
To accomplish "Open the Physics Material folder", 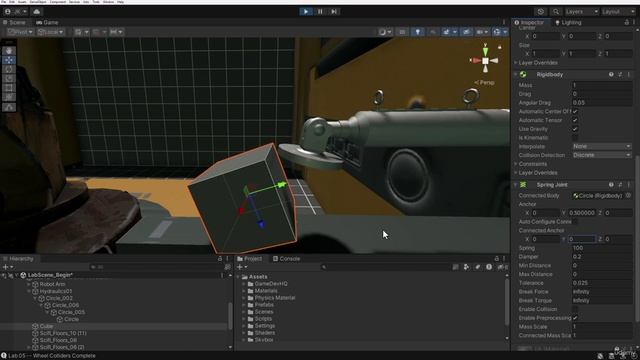I will pyautogui.click(x=274, y=298).
